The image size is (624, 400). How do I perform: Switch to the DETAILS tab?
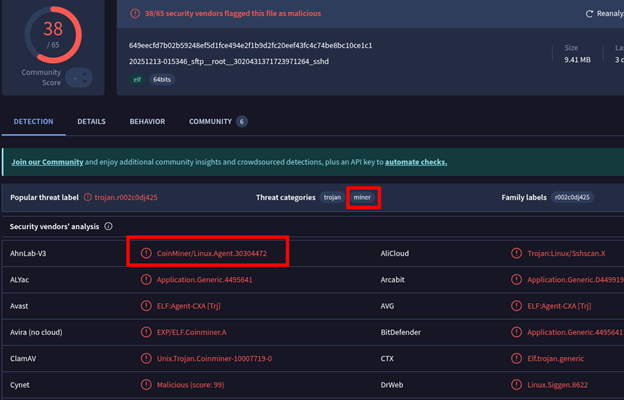tap(91, 122)
